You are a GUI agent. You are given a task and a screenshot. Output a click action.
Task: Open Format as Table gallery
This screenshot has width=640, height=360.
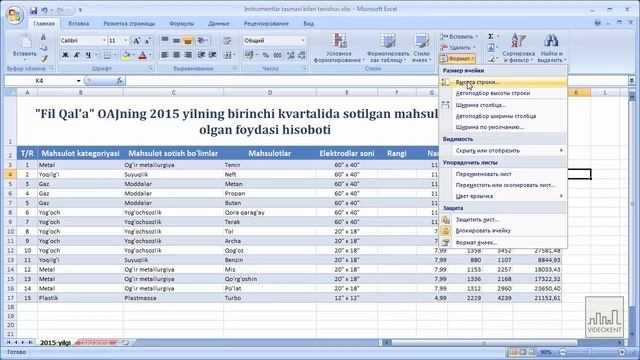click(388, 48)
